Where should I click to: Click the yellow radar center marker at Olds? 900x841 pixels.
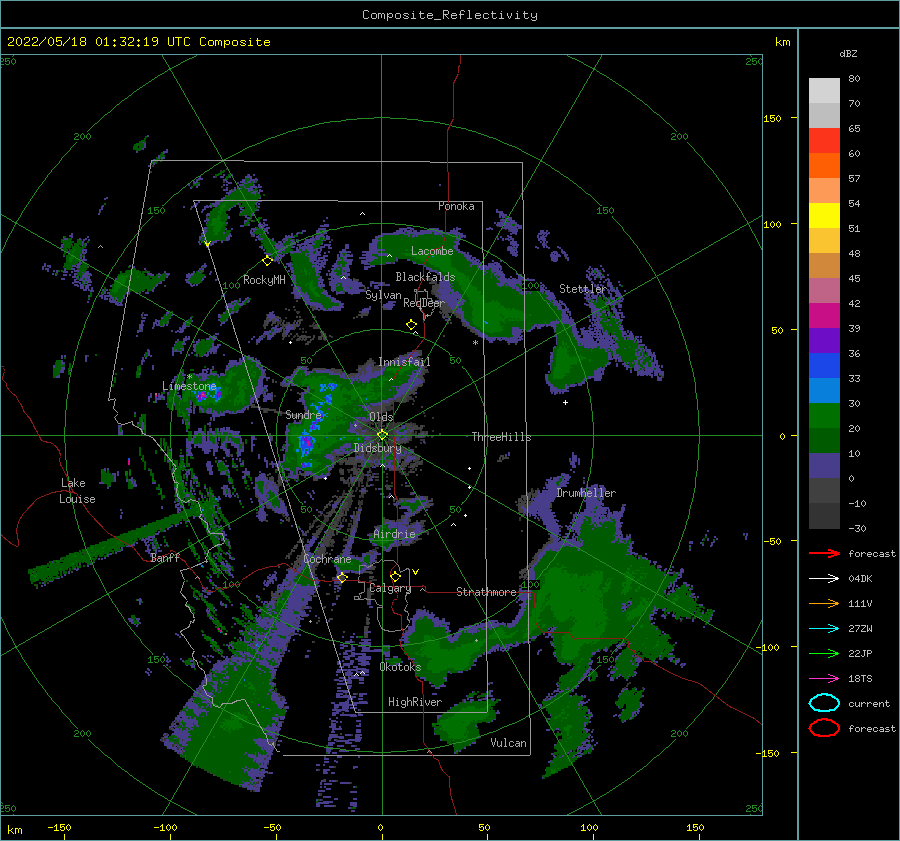coord(382,435)
